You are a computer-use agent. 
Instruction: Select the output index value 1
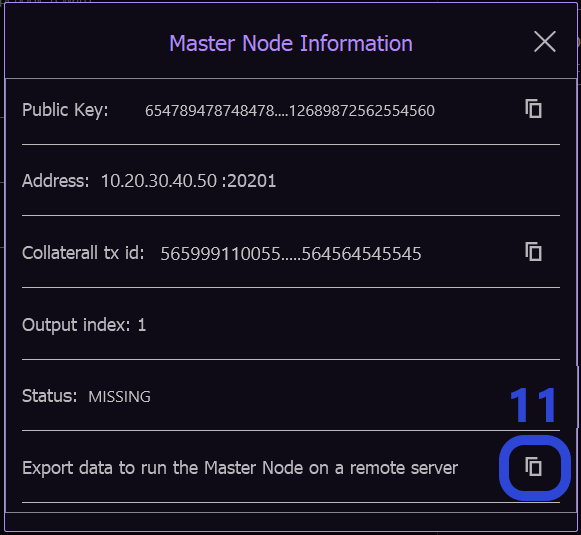coord(142,325)
